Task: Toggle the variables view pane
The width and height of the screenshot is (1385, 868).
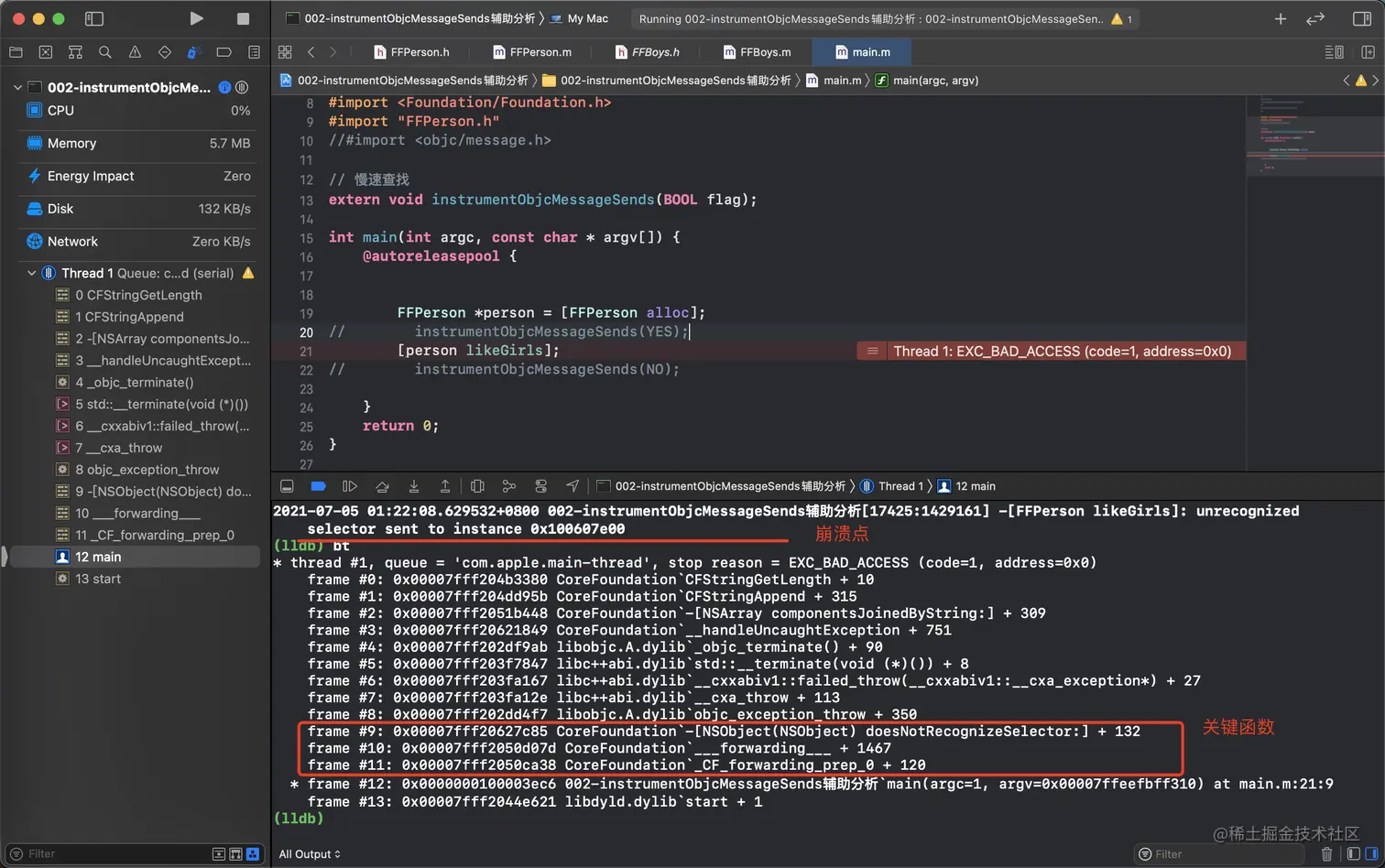Action: [1354, 854]
